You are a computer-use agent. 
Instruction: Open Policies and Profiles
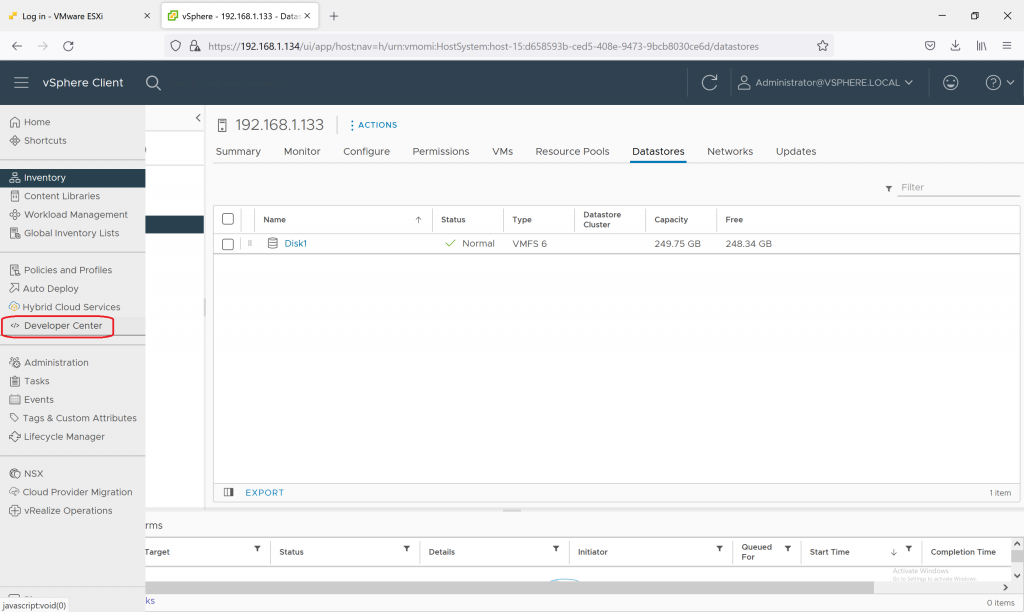61,270
